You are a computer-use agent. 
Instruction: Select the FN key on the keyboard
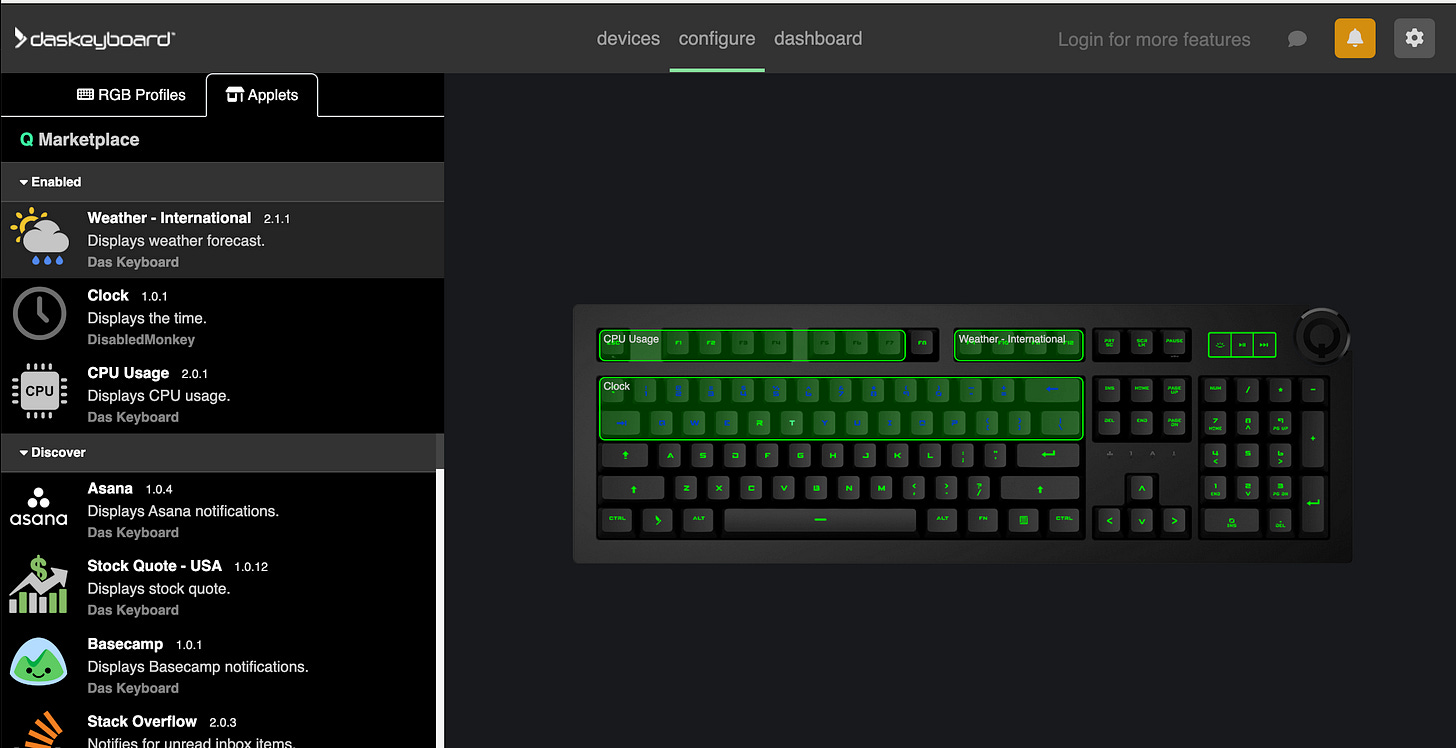pyautogui.click(x=984, y=520)
